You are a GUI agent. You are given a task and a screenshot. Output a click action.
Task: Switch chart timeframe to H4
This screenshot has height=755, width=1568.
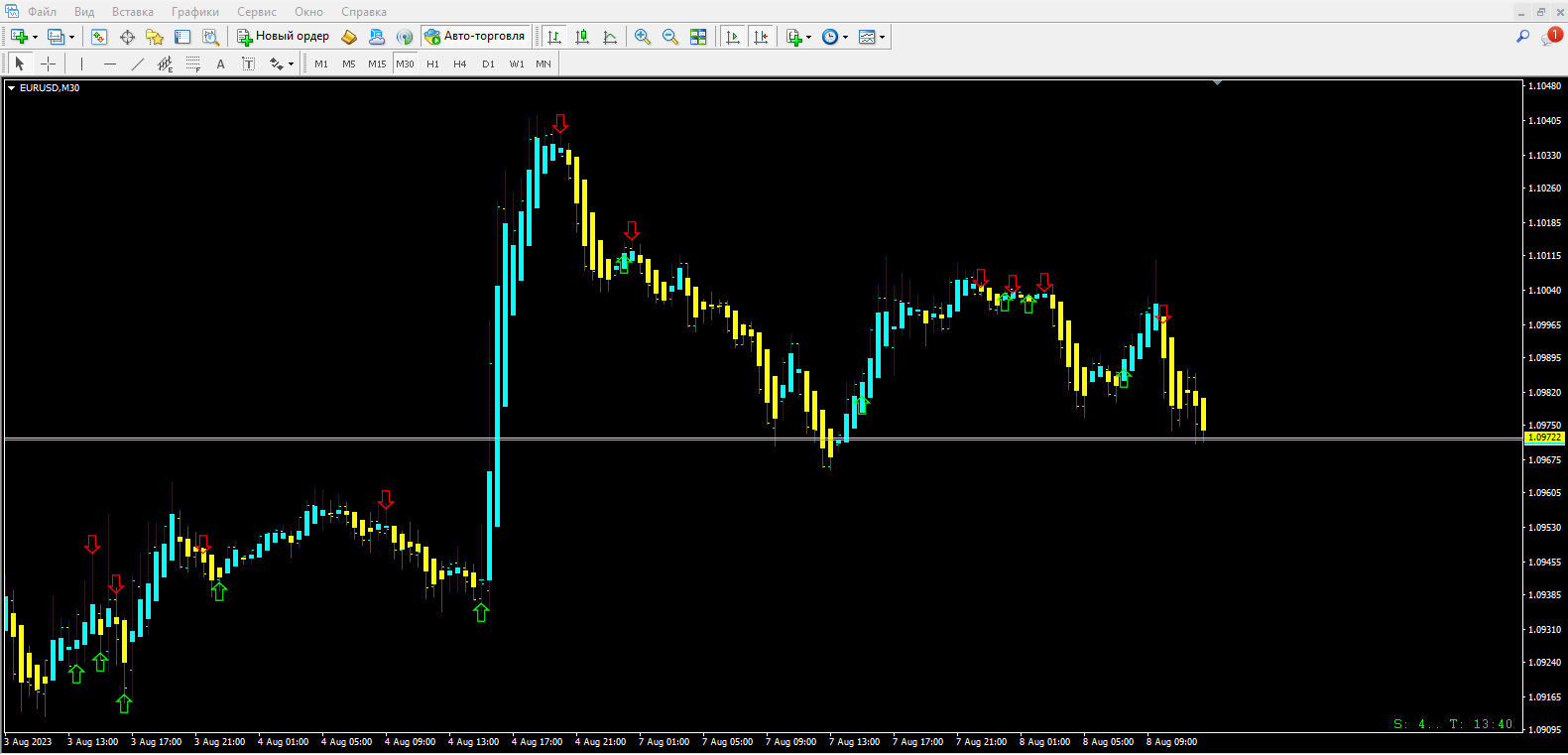click(x=459, y=63)
